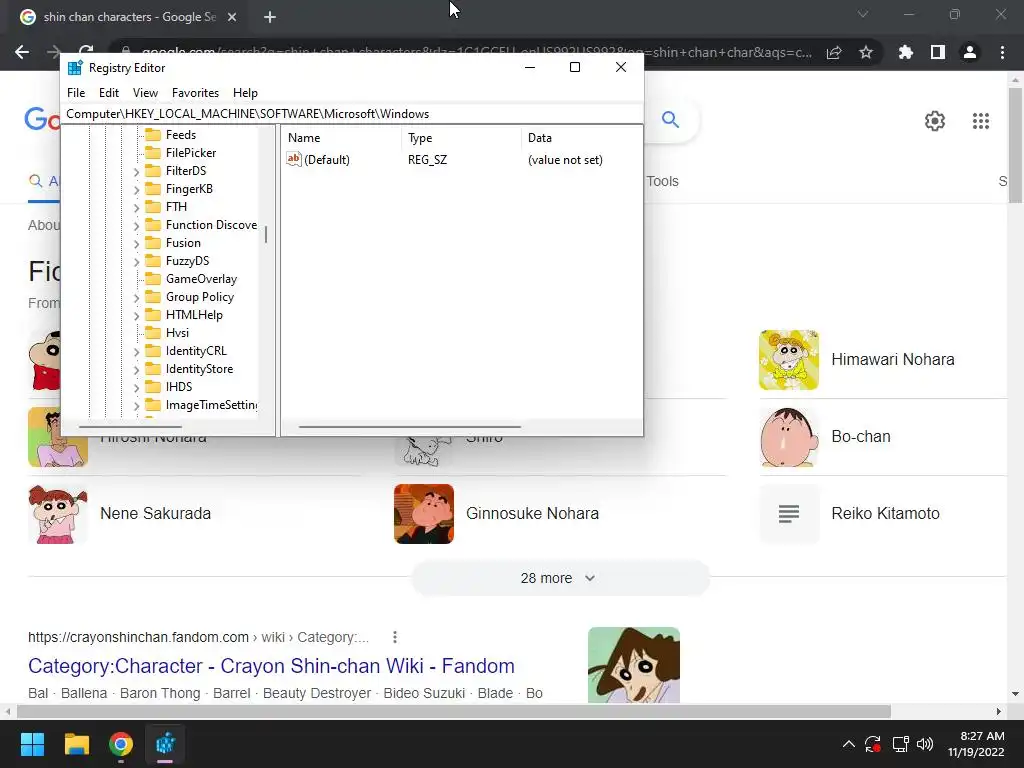This screenshot has height=768, width=1024.
Task: Open Category:Character Crayon Shin-chan Wiki link
Action: (x=271, y=666)
